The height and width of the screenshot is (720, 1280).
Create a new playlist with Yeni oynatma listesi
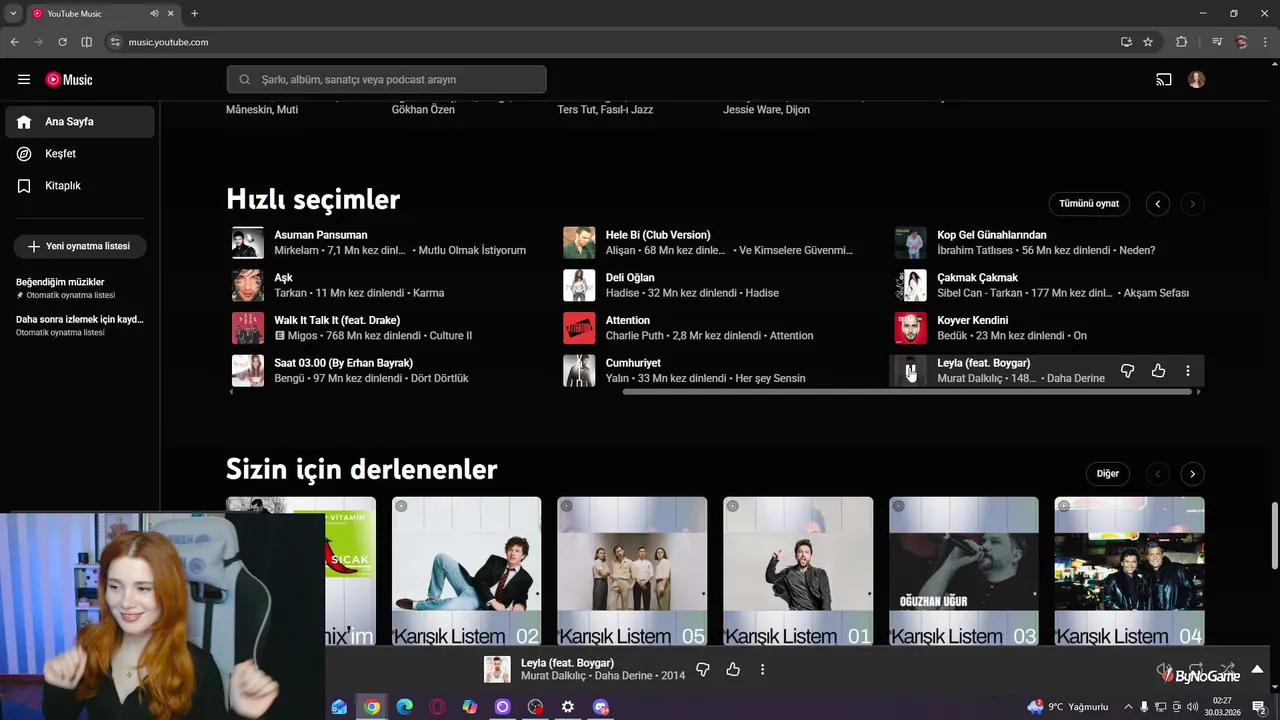(x=80, y=246)
